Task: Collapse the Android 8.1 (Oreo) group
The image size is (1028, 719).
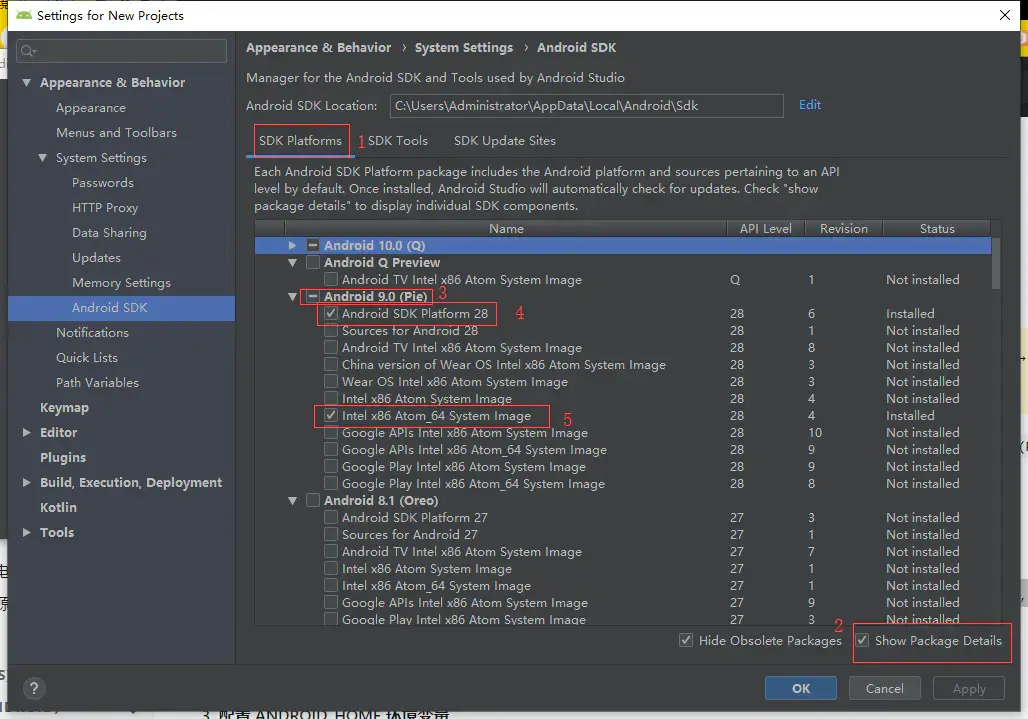Action: point(292,500)
